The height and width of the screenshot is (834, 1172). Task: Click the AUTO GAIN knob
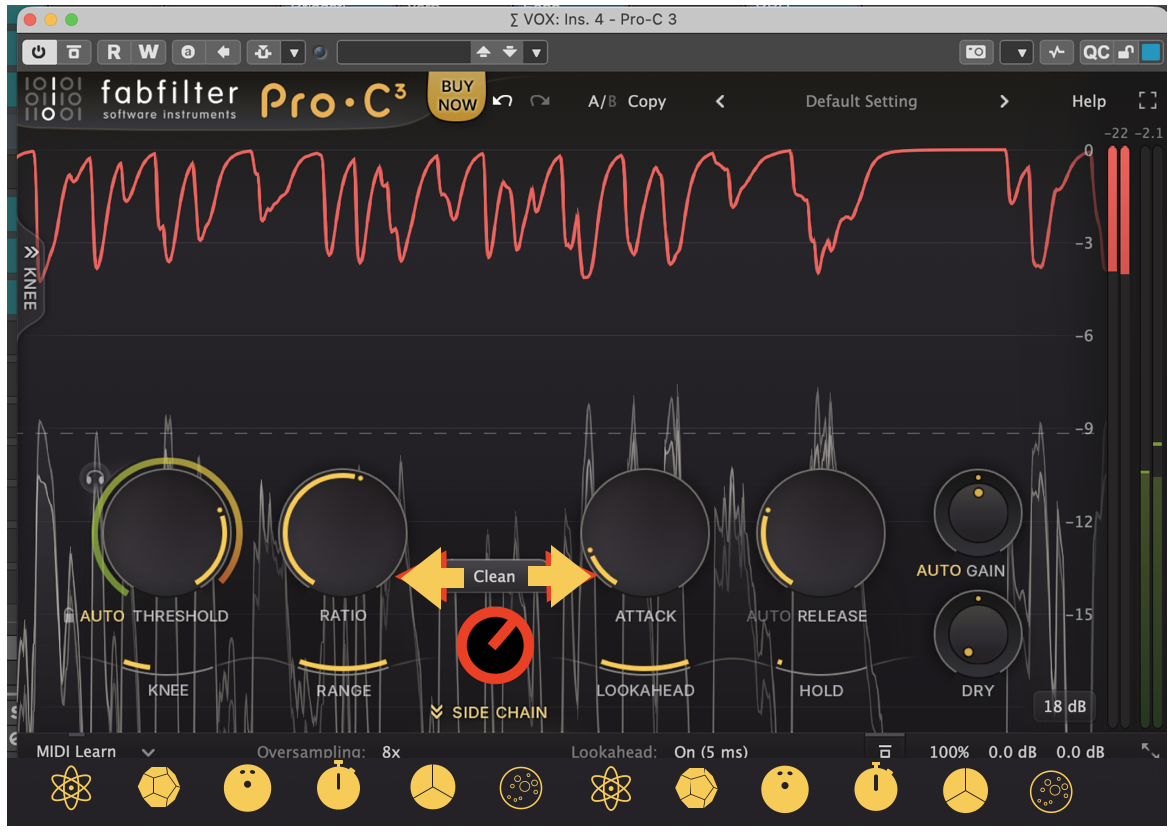[978, 513]
